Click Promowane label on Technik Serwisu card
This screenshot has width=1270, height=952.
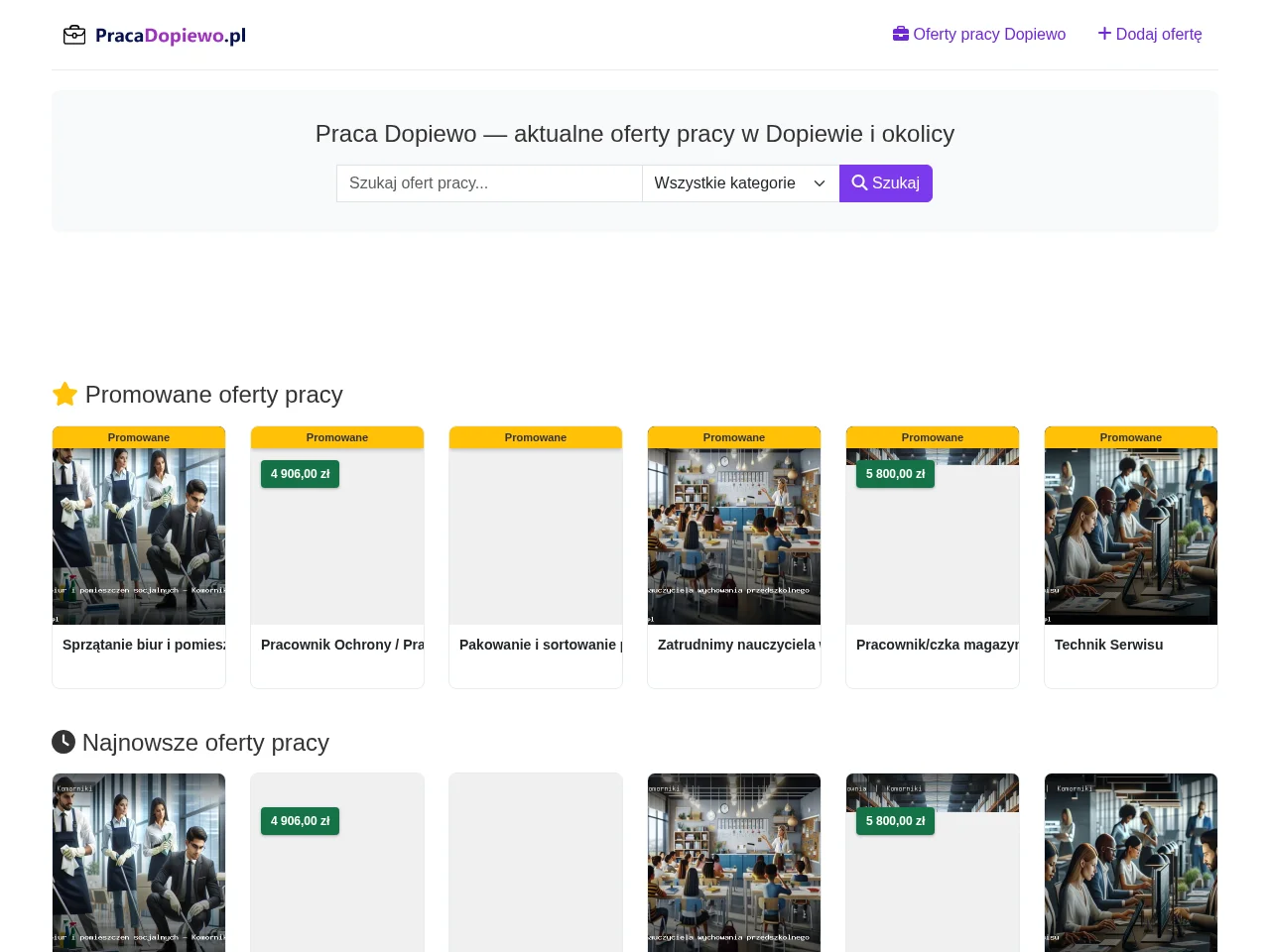(x=1131, y=437)
